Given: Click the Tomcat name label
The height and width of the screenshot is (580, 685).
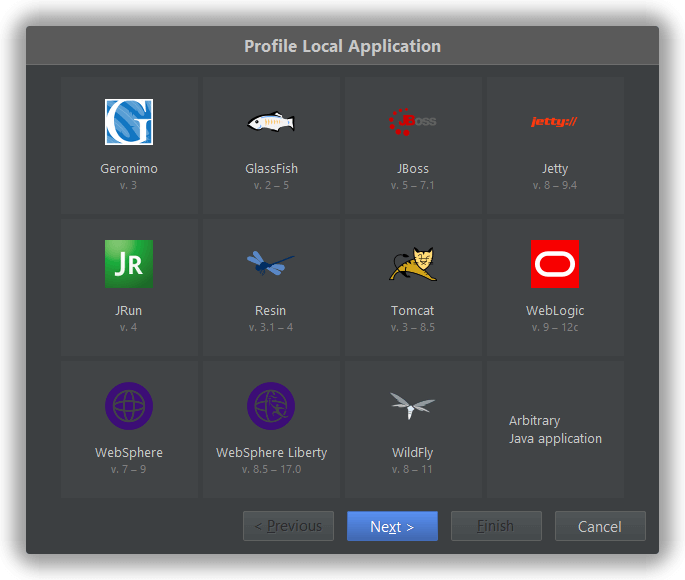Looking at the screenshot, I should tap(412, 311).
